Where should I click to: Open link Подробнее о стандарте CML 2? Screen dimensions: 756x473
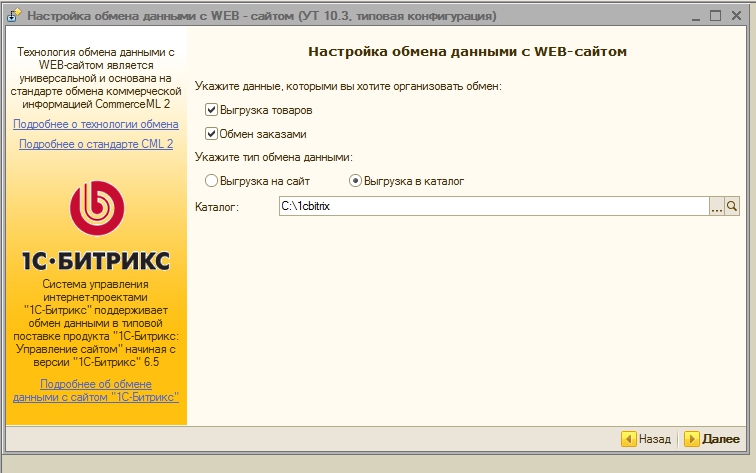click(x=96, y=144)
